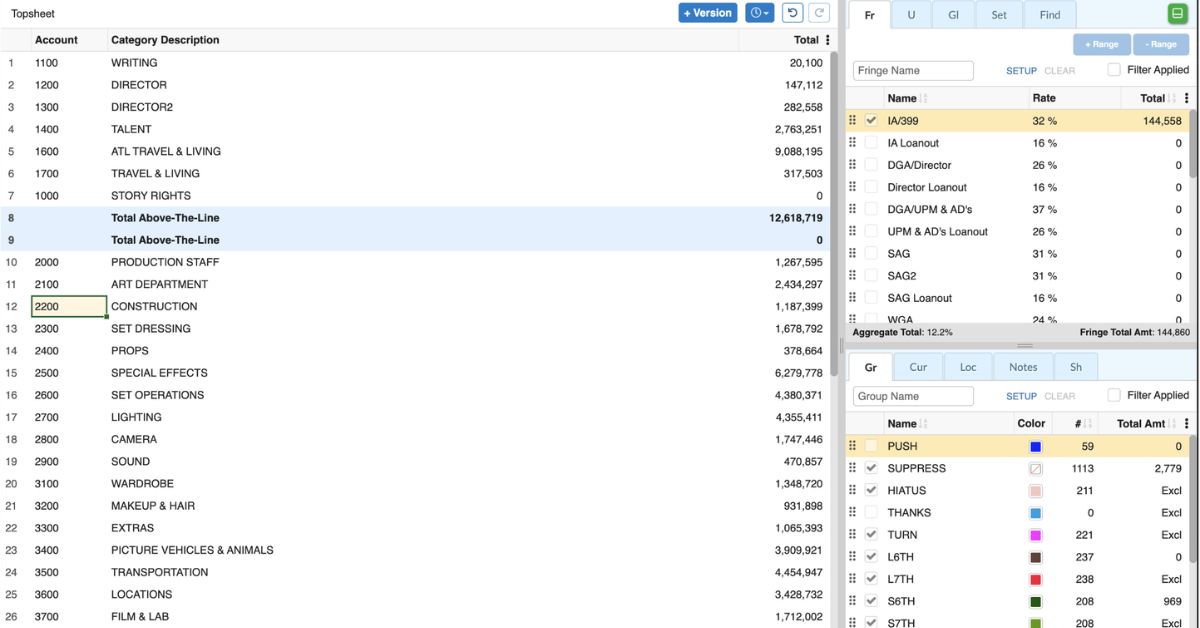This screenshot has height=628, width=1200.
Task: Click the drag handle for the L7TH group
Action: tap(853, 579)
